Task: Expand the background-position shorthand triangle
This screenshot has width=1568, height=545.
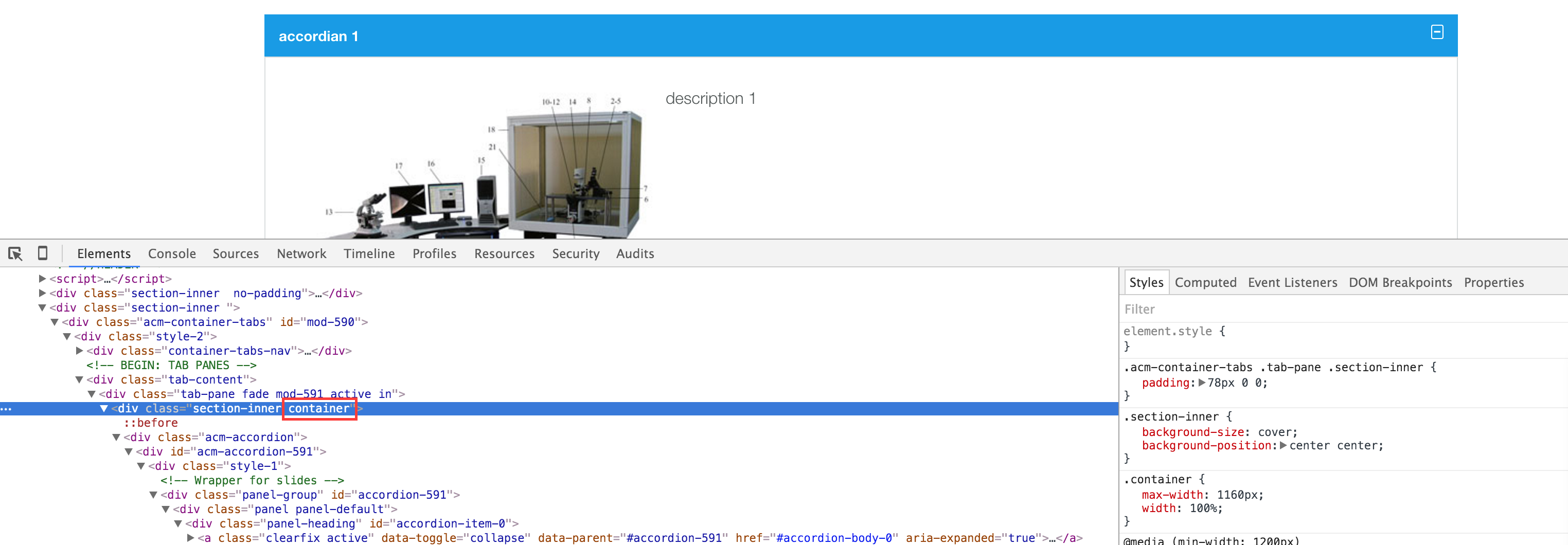Action: [x=1283, y=445]
